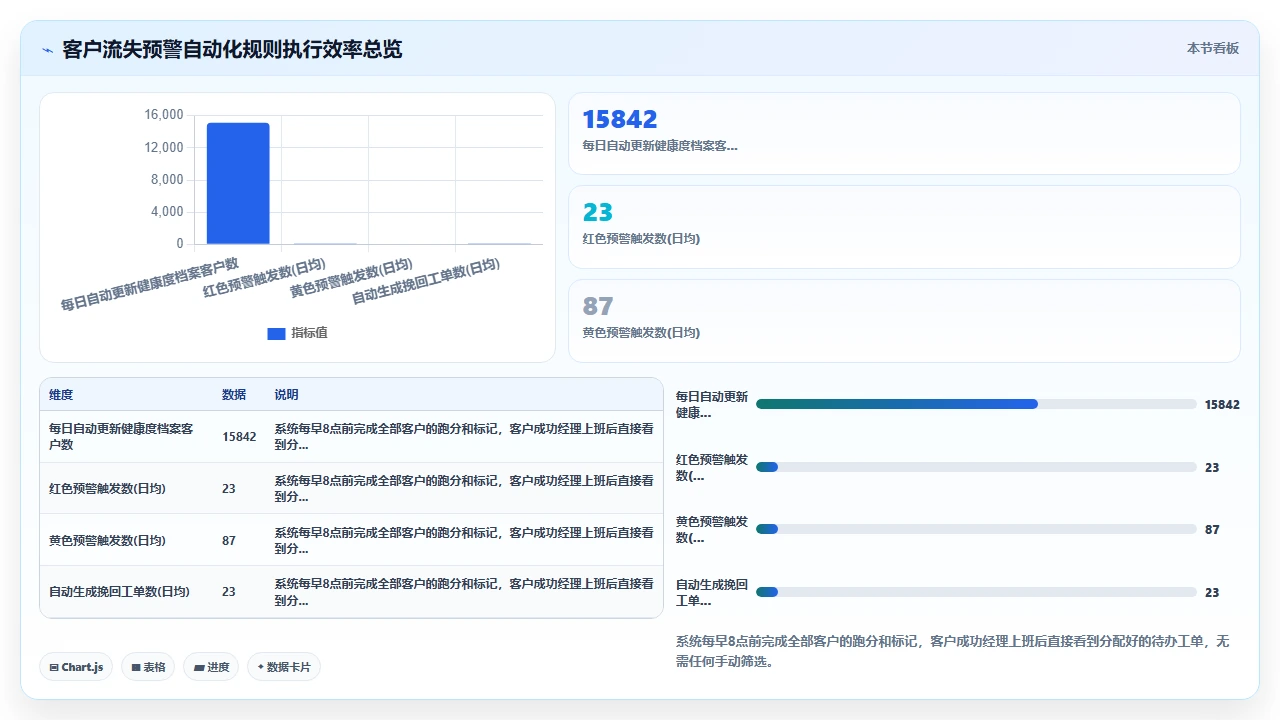Click the 4,000 y-axis label
Viewport: 1280px width, 720px height.
tap(167, 211)
